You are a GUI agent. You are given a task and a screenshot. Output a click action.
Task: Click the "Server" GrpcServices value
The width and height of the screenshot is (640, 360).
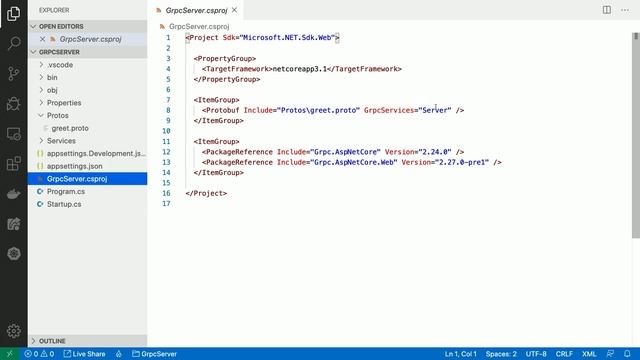tap(435, 110)
